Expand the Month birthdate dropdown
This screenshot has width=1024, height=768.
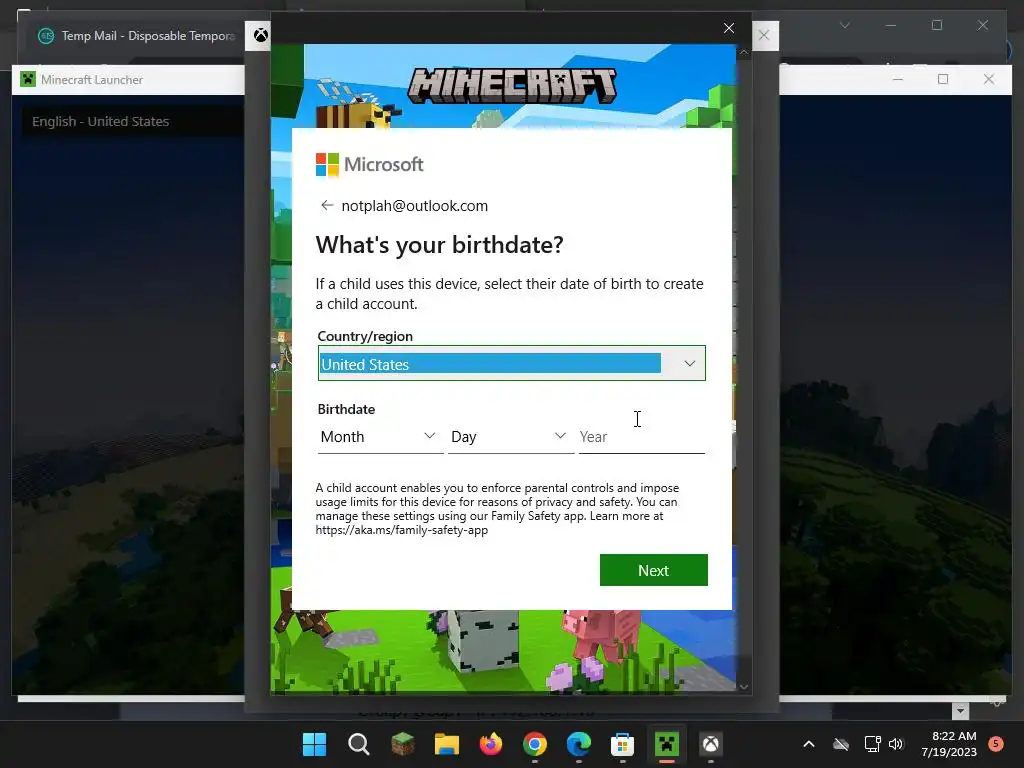point(379,436)
